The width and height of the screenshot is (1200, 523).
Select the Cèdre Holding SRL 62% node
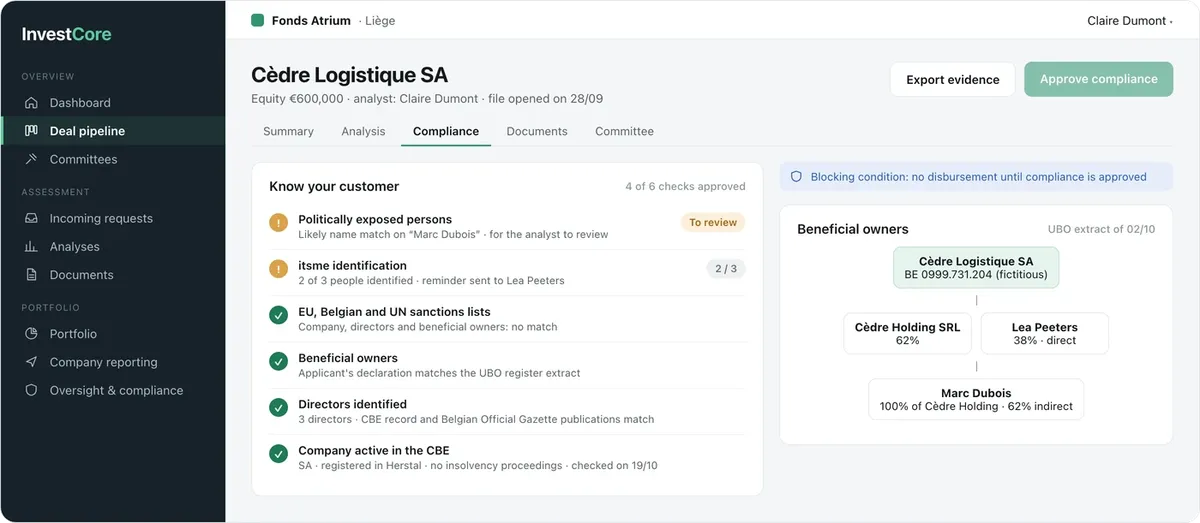pyautogui.click(x=907, y=333)
